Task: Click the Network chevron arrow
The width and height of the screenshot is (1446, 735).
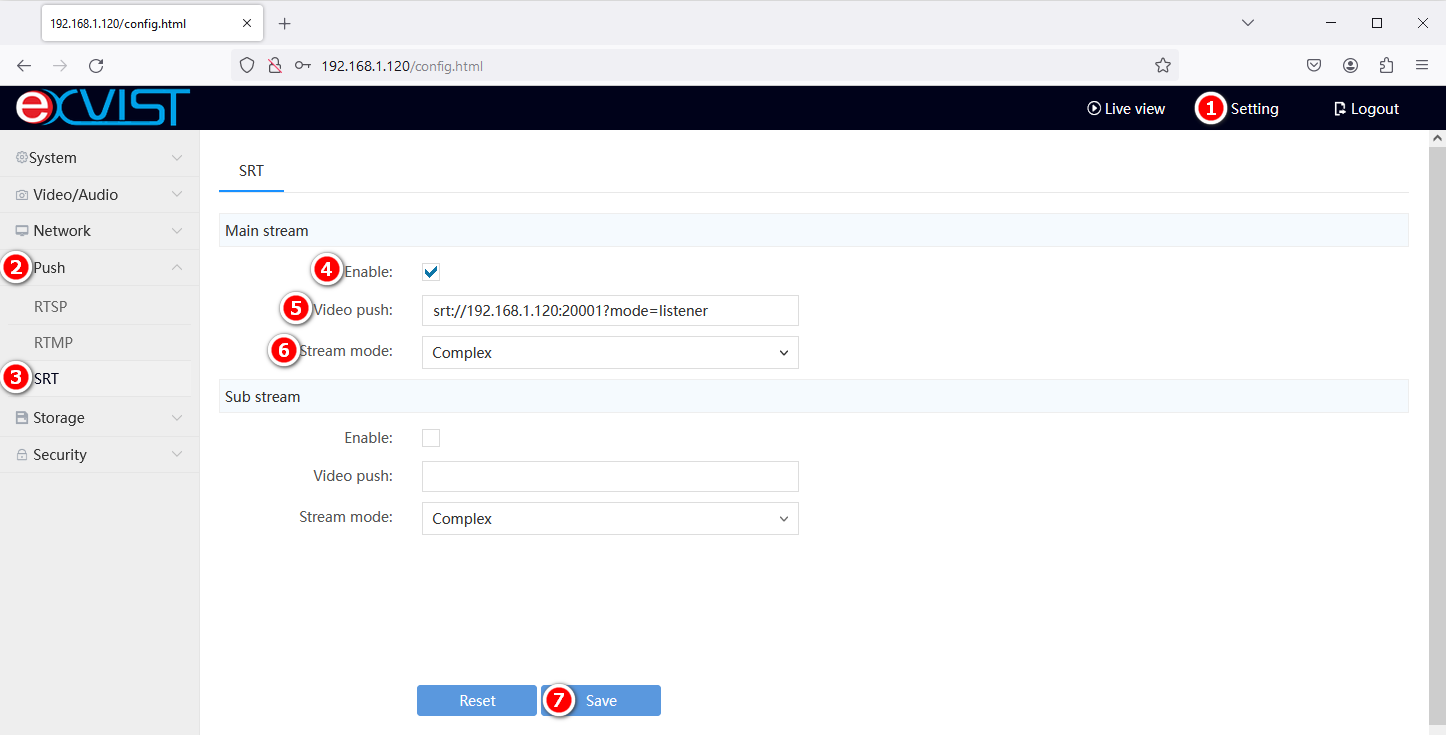Action: [177, 231]
